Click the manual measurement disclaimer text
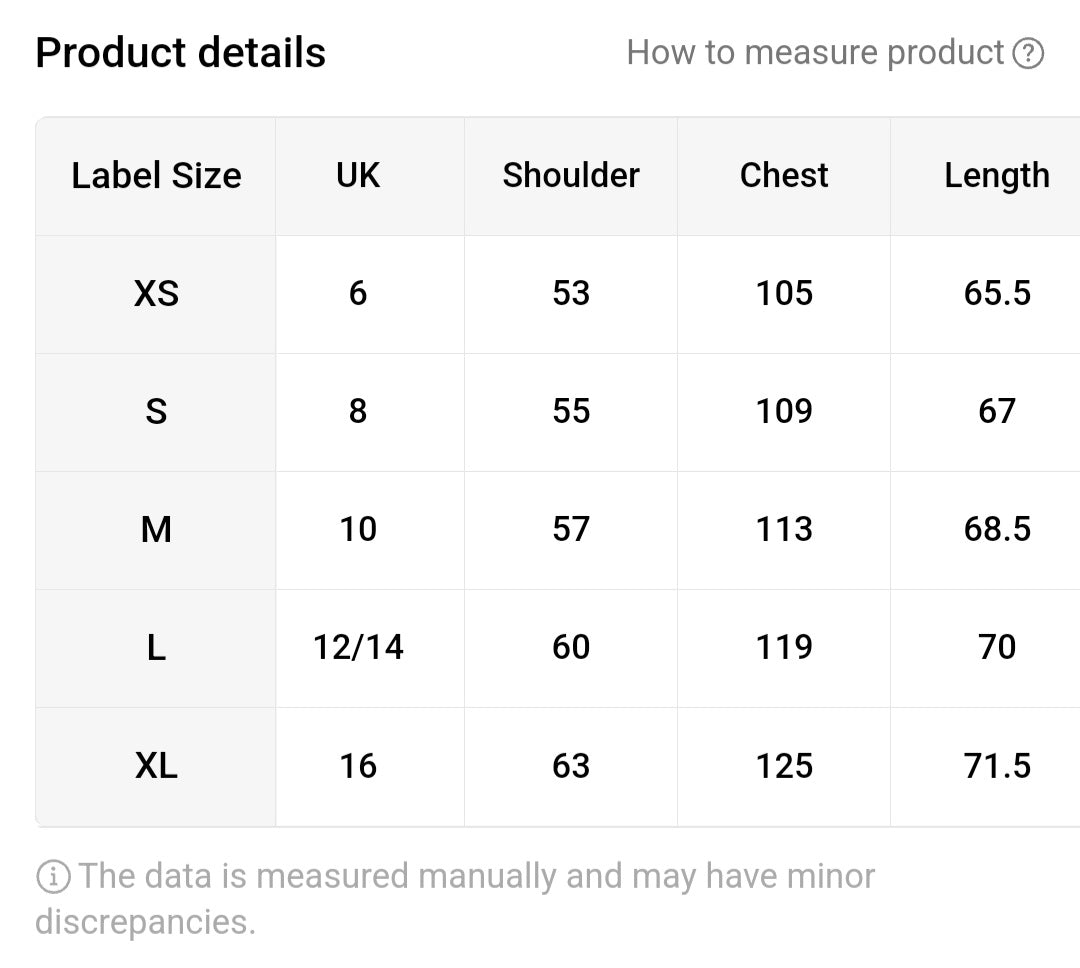The image size is (1080, 968). [455, 898]
